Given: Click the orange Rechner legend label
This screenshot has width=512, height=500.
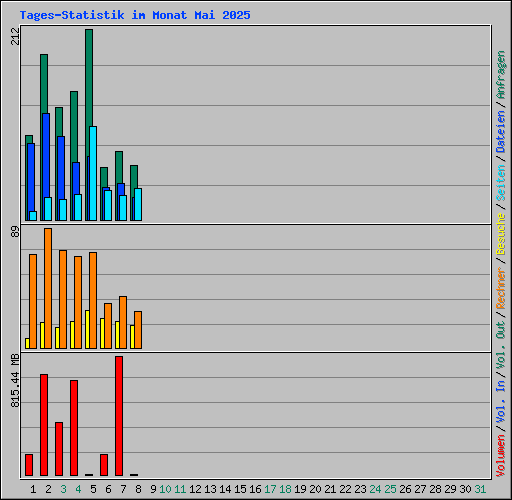Looking at the screenshot, I should tap(501, 288).
